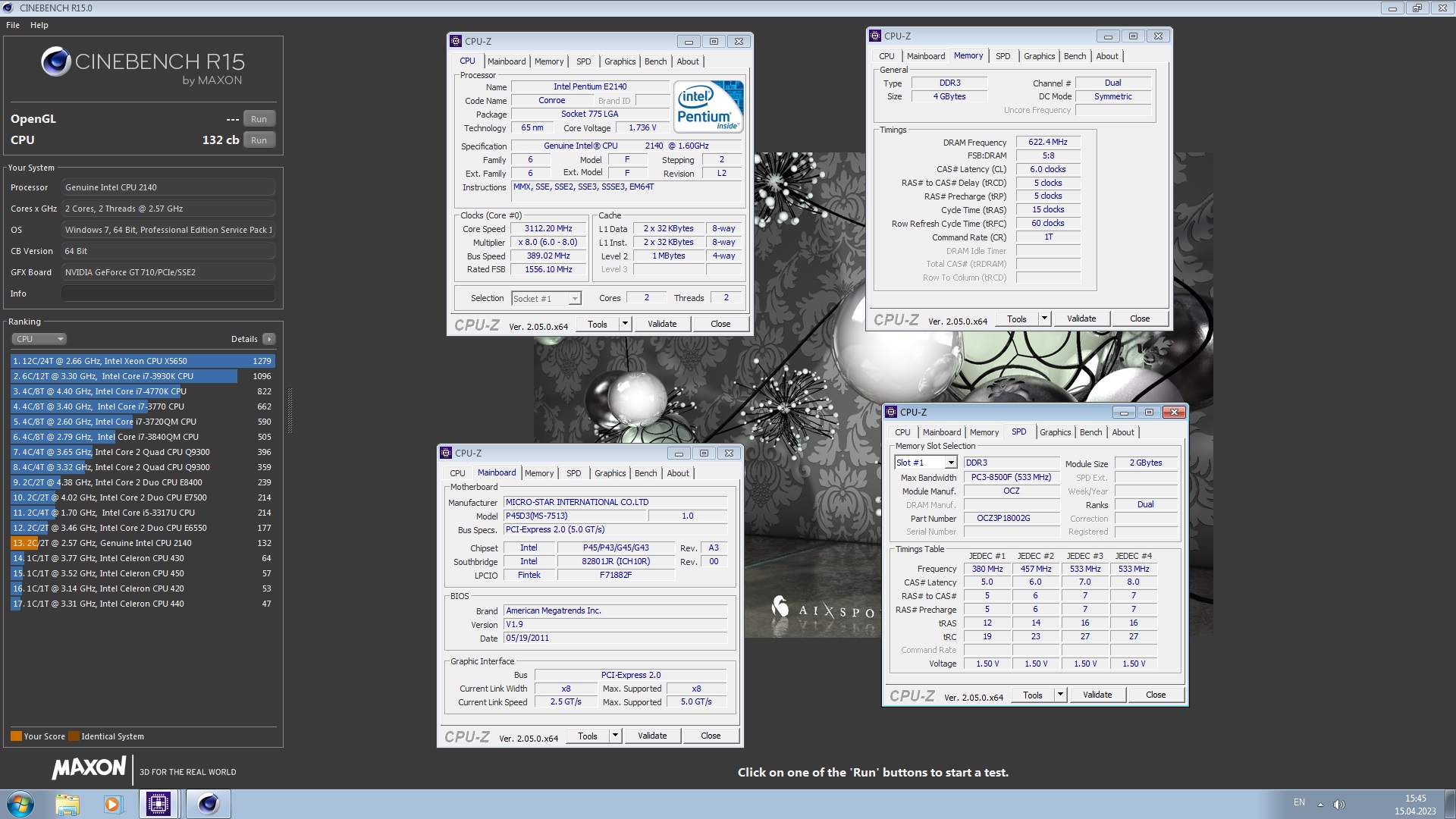Click Tools button in Memory window
The width and height of the screenshot is (1456, 819).
click(1016, 318)
